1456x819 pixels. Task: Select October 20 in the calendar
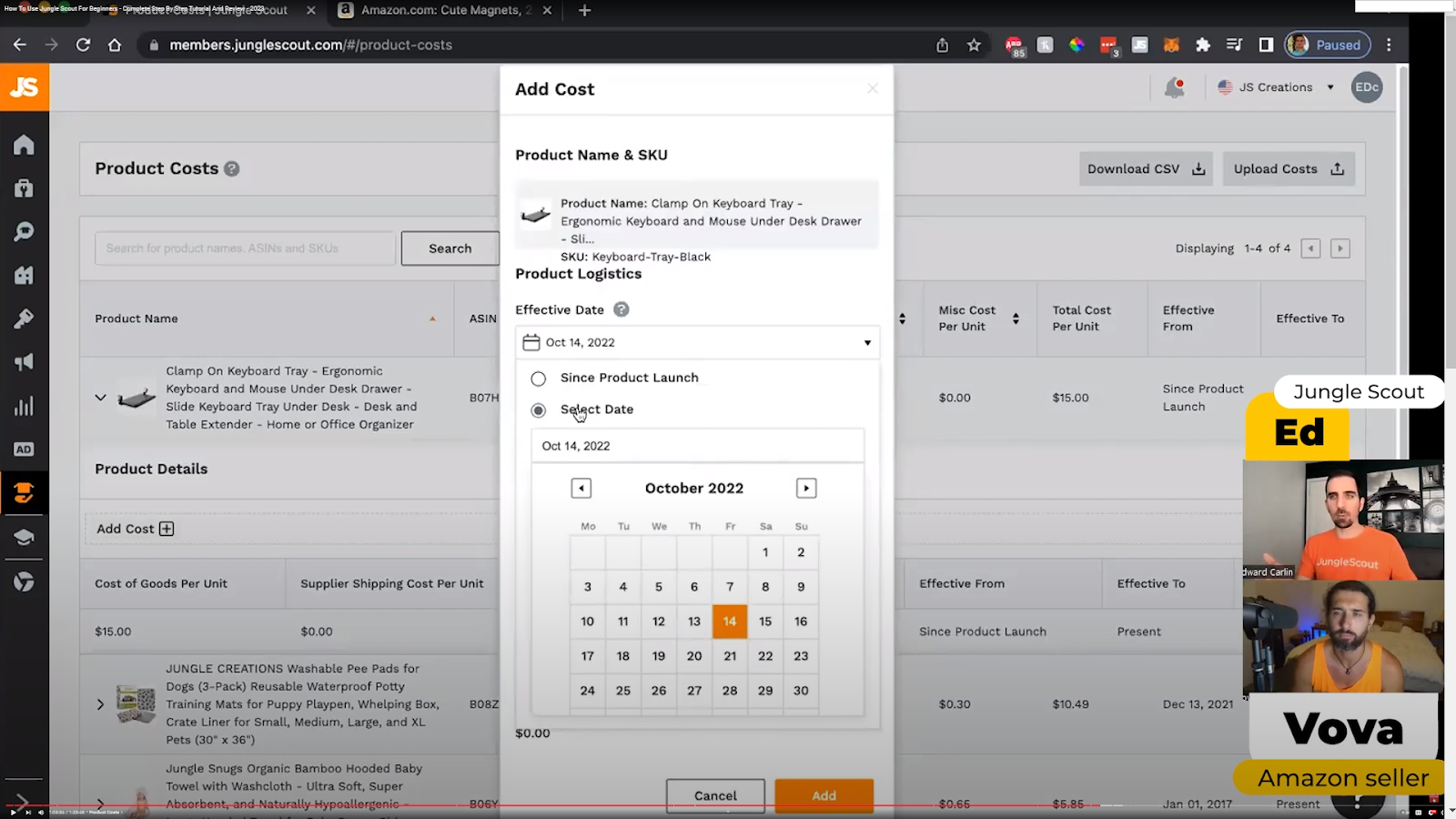(x=694, y=656)
